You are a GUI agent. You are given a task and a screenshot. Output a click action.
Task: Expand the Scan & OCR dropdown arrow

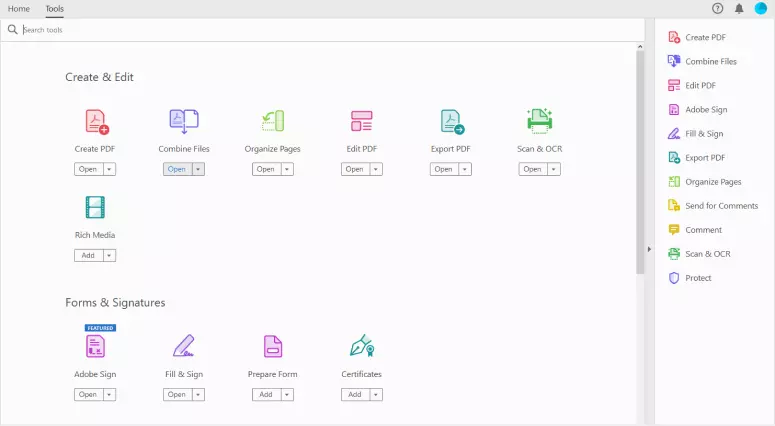pos(554,169)
